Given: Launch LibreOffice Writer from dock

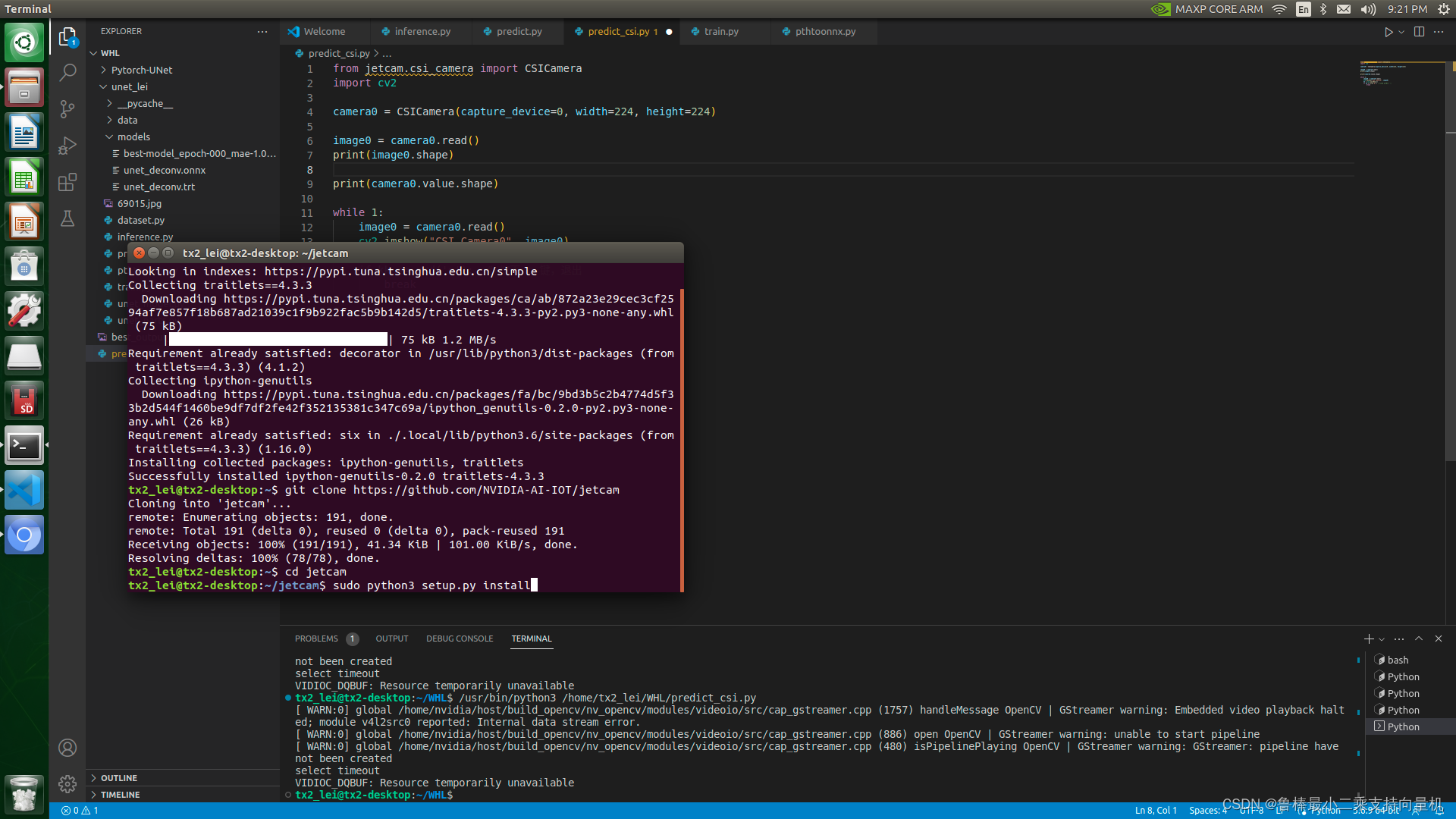Looking at the screenshot, I should click(x=24, y=132).
